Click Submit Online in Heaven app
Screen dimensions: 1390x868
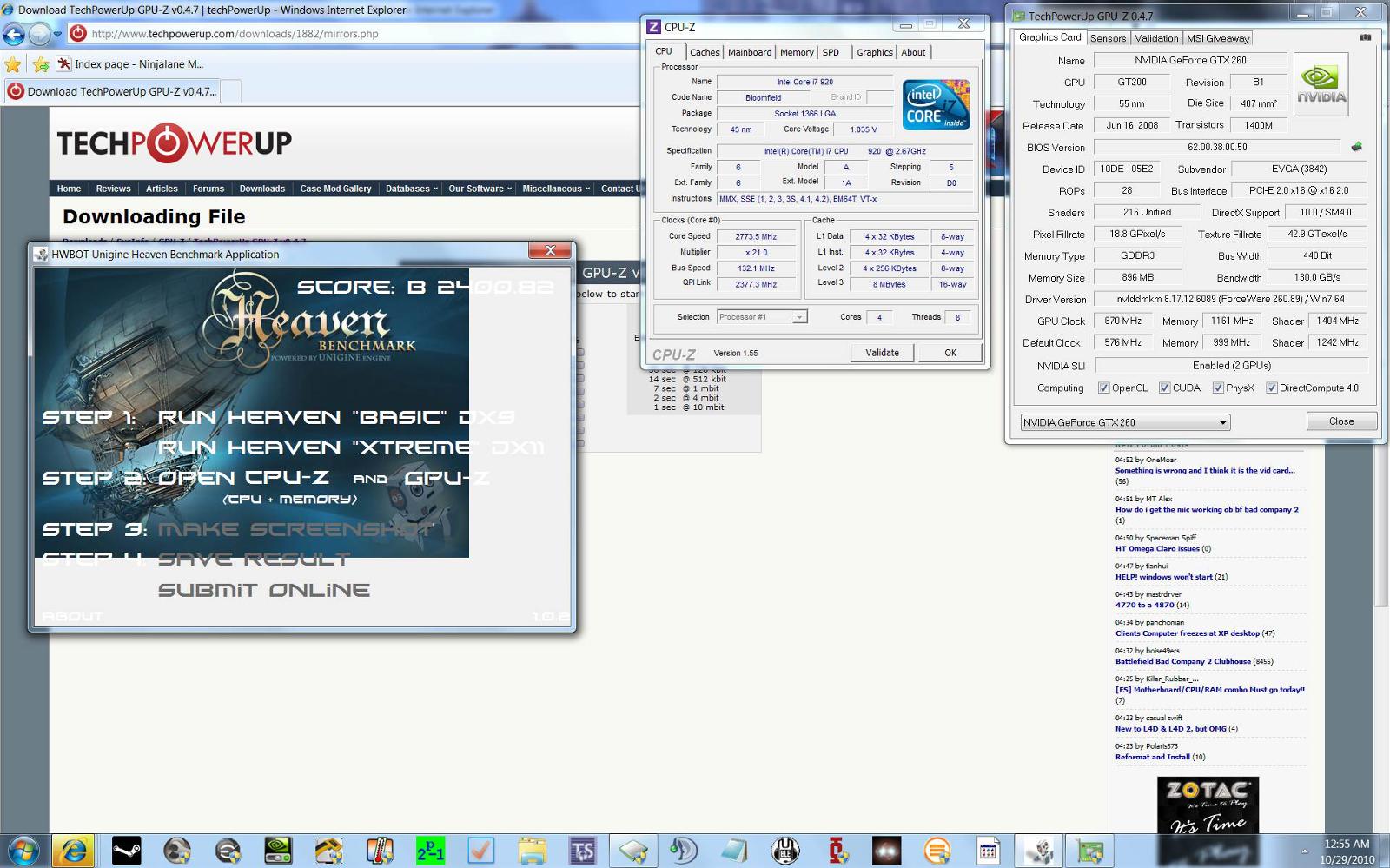263,591
